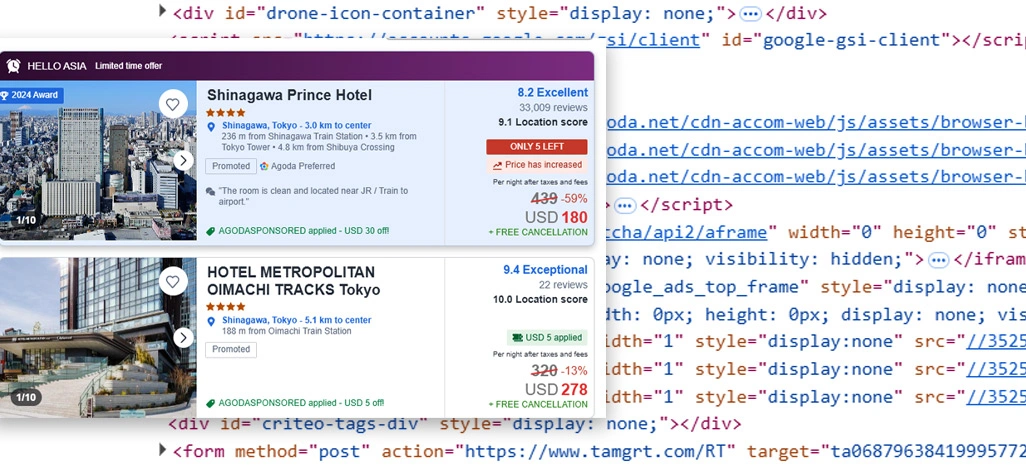Viewport: 1026px width, 466px height.
Task: Click the map pin beside Shinagawa 5.1 km
Action: (x=211, y=321)
